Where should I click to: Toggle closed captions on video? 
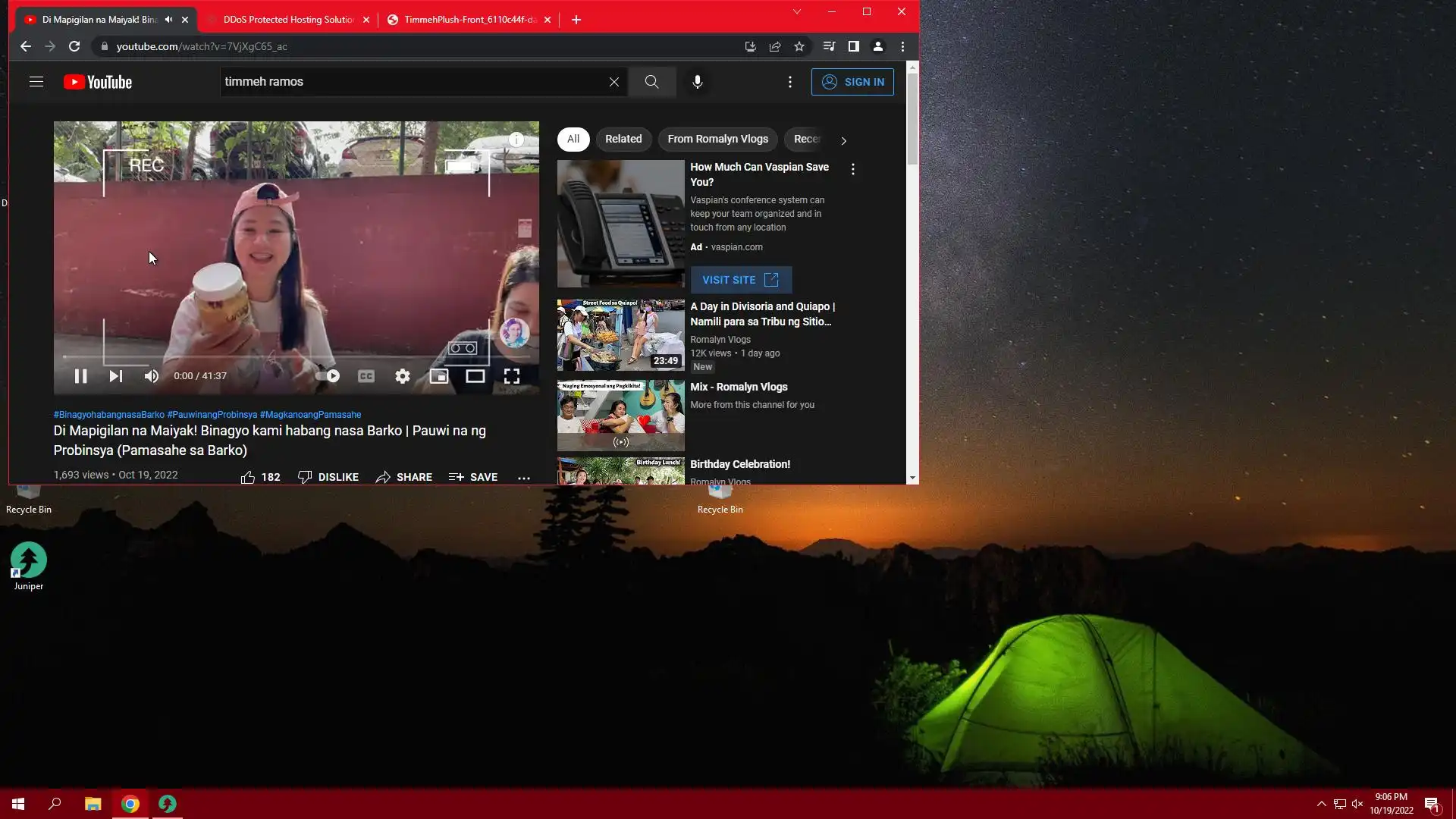(x=366, y=376)
